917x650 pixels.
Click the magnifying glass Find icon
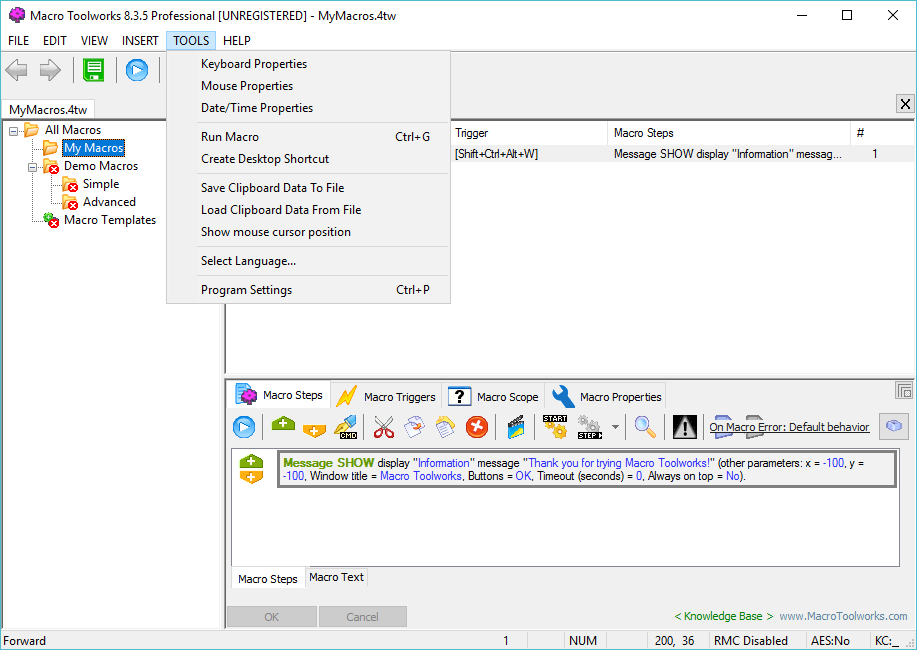click(x=645, y=427)
